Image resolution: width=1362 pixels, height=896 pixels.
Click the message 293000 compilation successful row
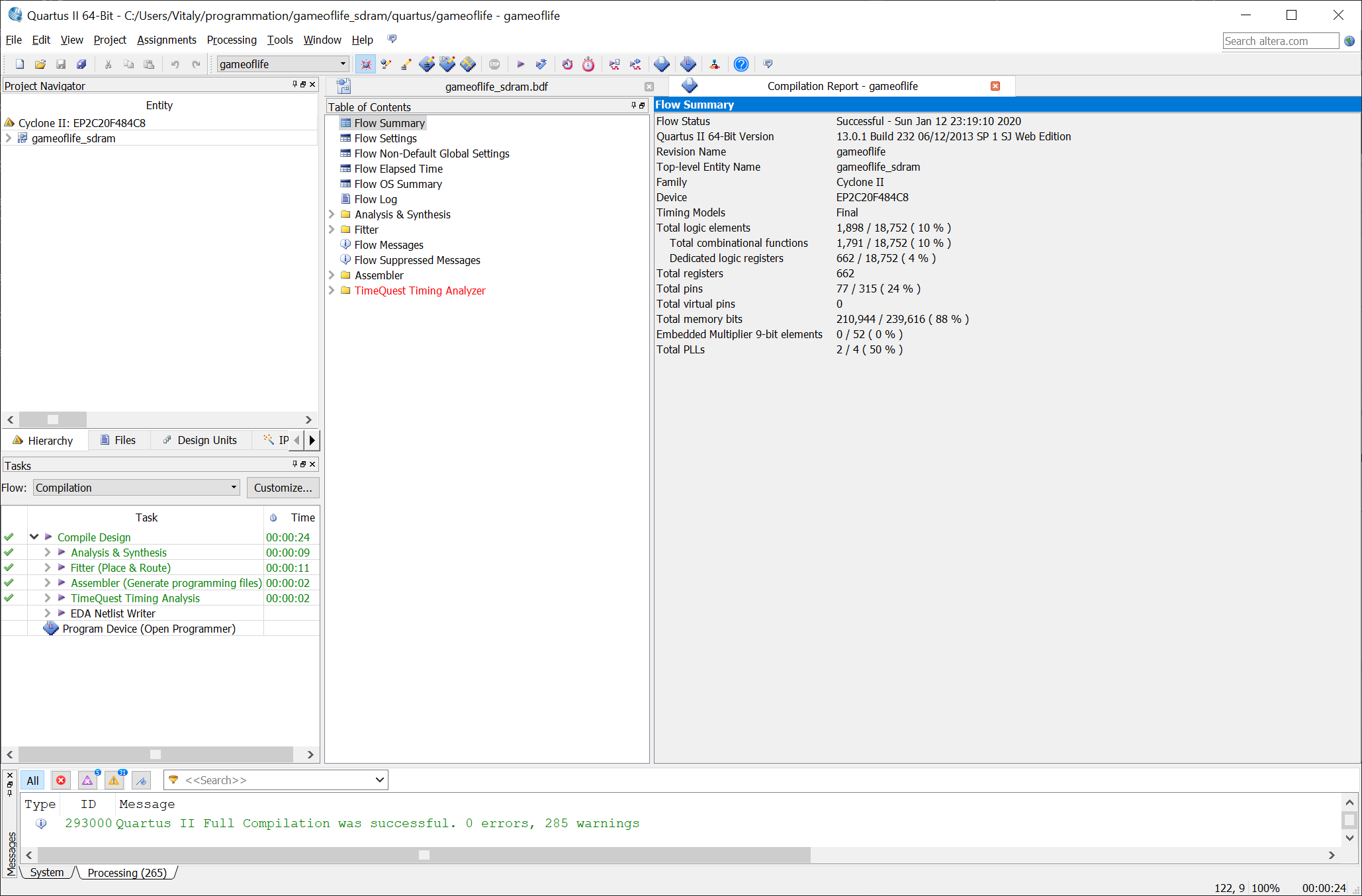(x=352, y=823)
